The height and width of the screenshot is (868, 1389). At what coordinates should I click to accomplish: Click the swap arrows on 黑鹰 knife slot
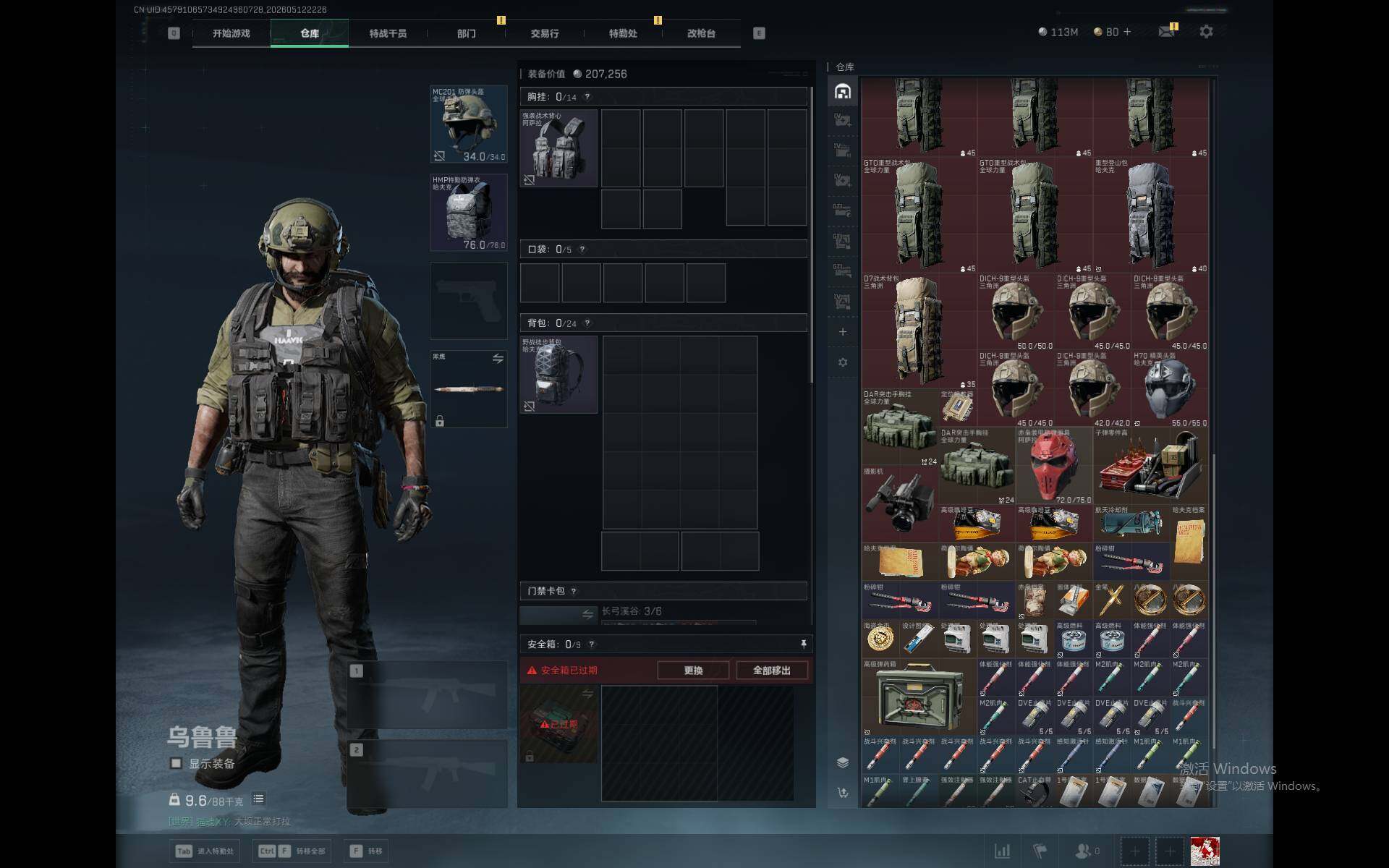[x=498, y=359]
